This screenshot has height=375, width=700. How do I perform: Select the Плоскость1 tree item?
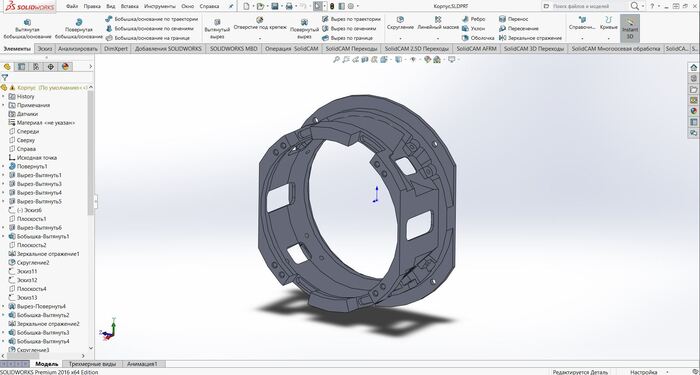[x=27, y=219]
